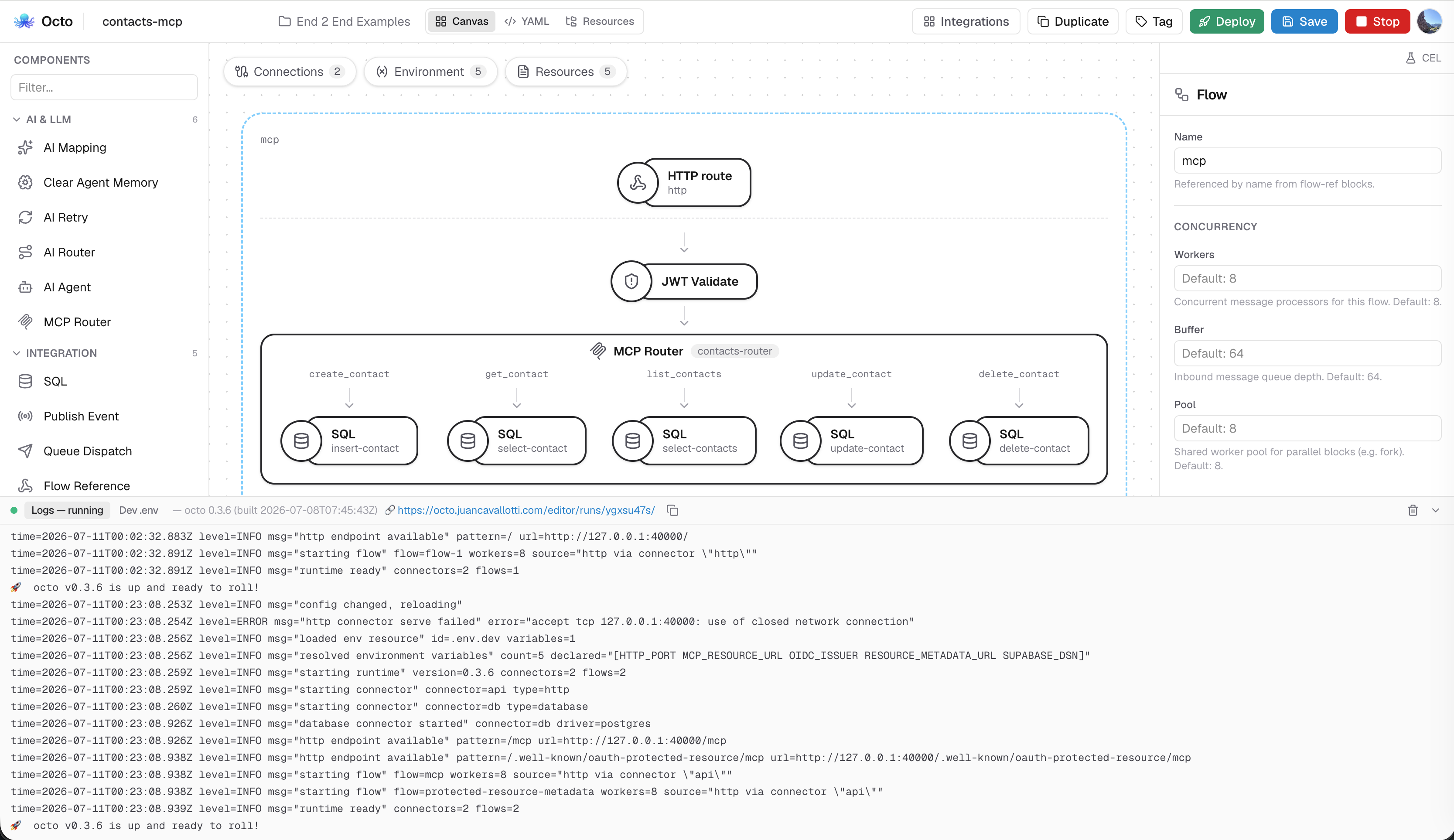Click the contacts-router badge
The width and height of the screenshot is (1454, 840).
tap(734, 351)
